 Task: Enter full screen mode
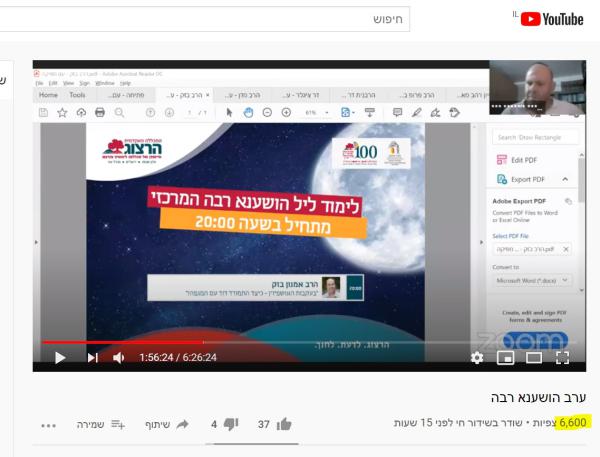point(562,357)
